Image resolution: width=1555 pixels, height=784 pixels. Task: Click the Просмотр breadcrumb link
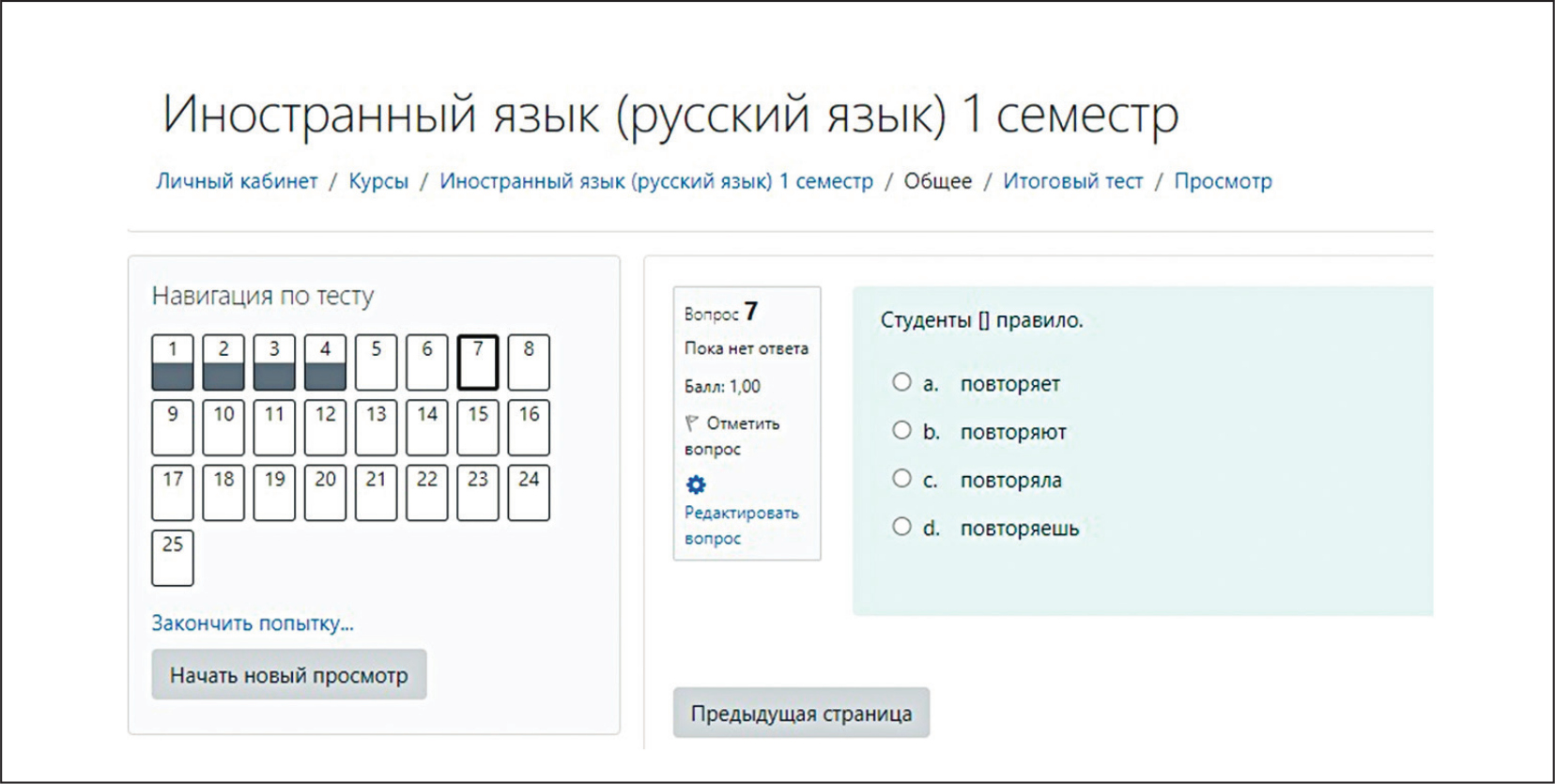point(1223,181)
